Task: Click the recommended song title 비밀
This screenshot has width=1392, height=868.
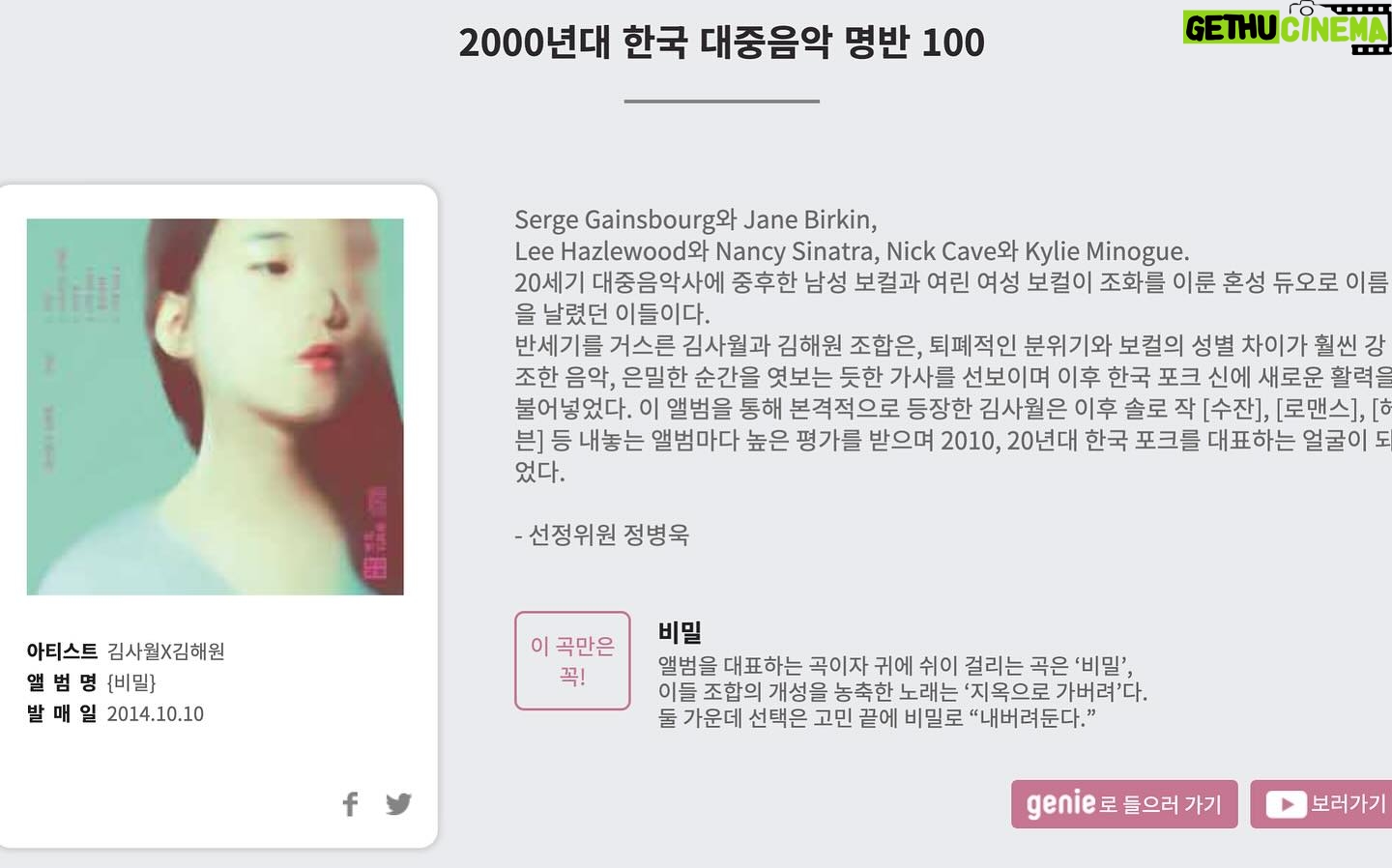Action: point(680,632)
